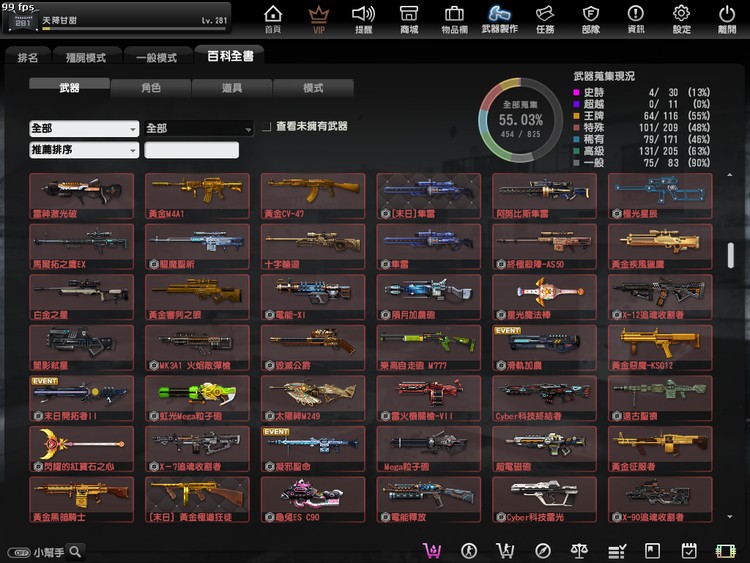
Task: Click the running soldier circle icon
Action: pos(469,551)
